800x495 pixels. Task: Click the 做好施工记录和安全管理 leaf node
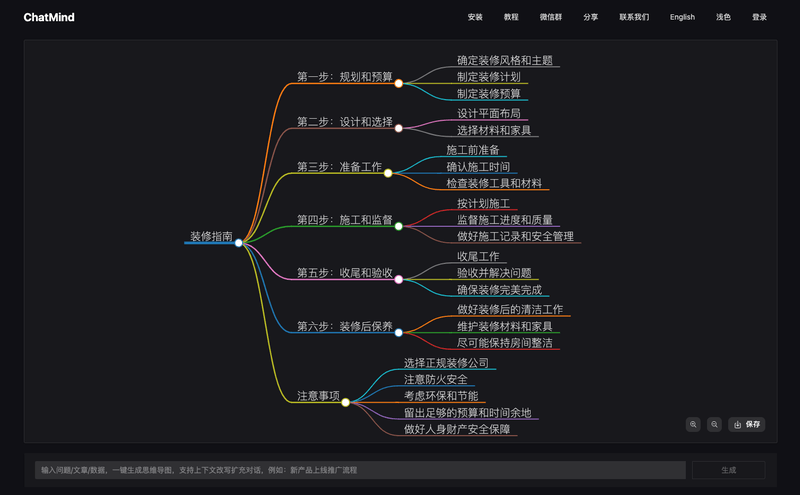515,236
